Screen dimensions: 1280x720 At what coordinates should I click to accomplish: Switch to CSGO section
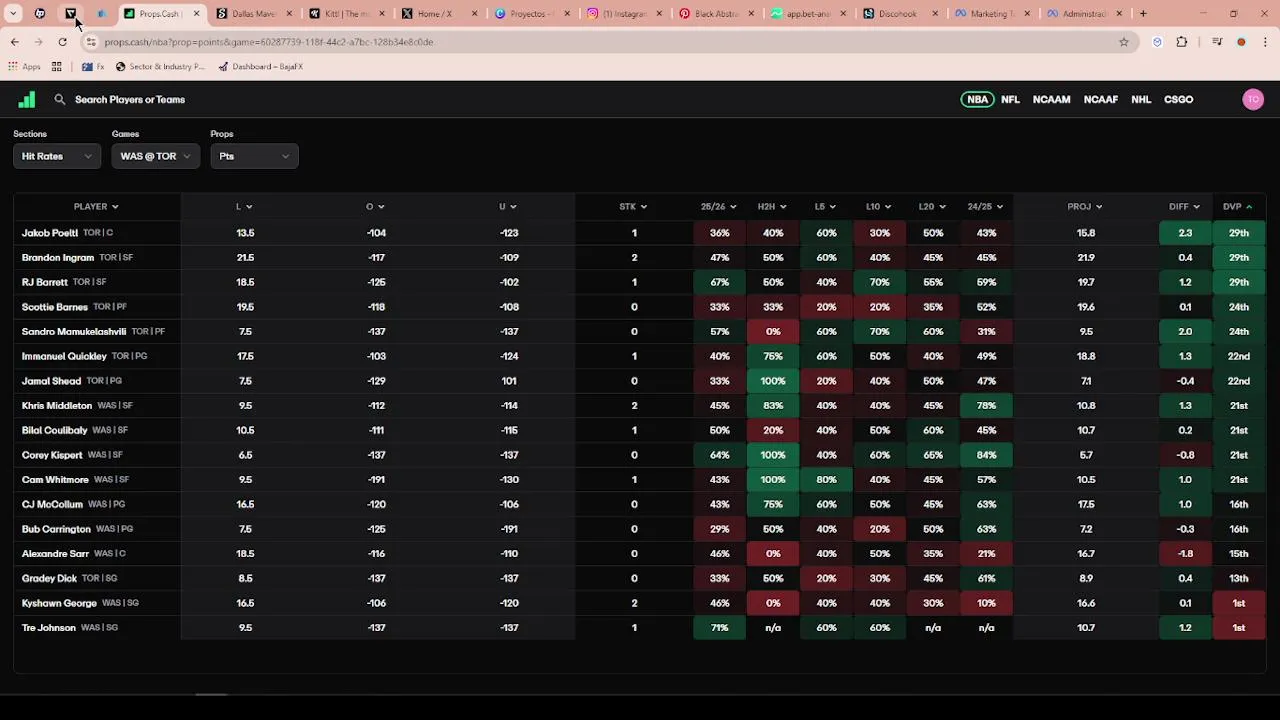(x=1178, y=99)
